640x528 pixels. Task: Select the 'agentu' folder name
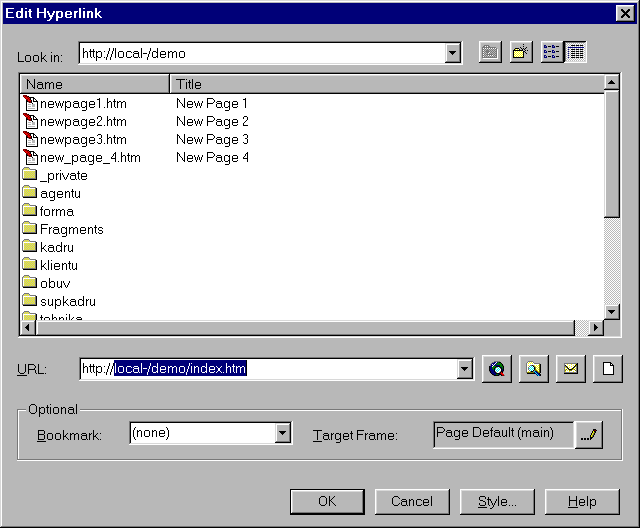(60, 194)
